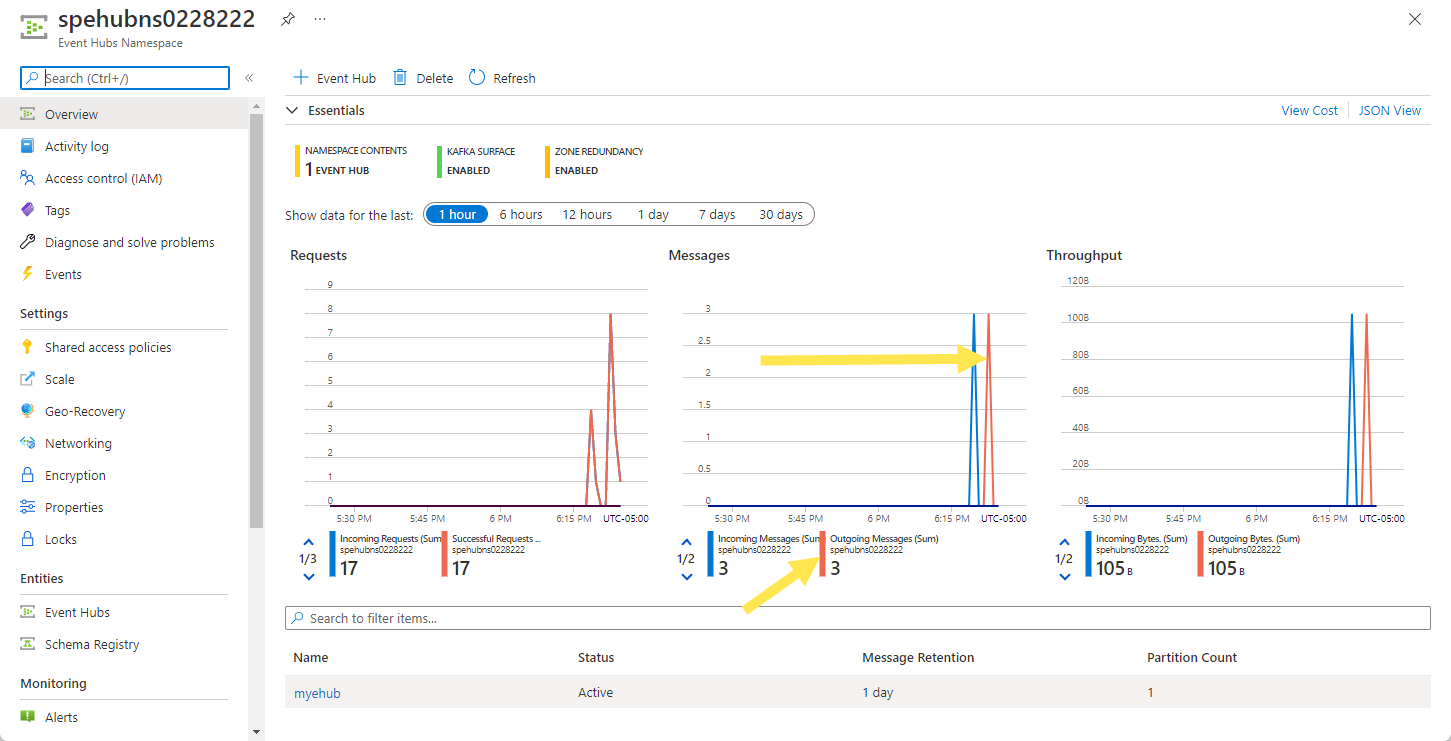
Task: Collapse the Essentials section
Action: coord(292,110)
